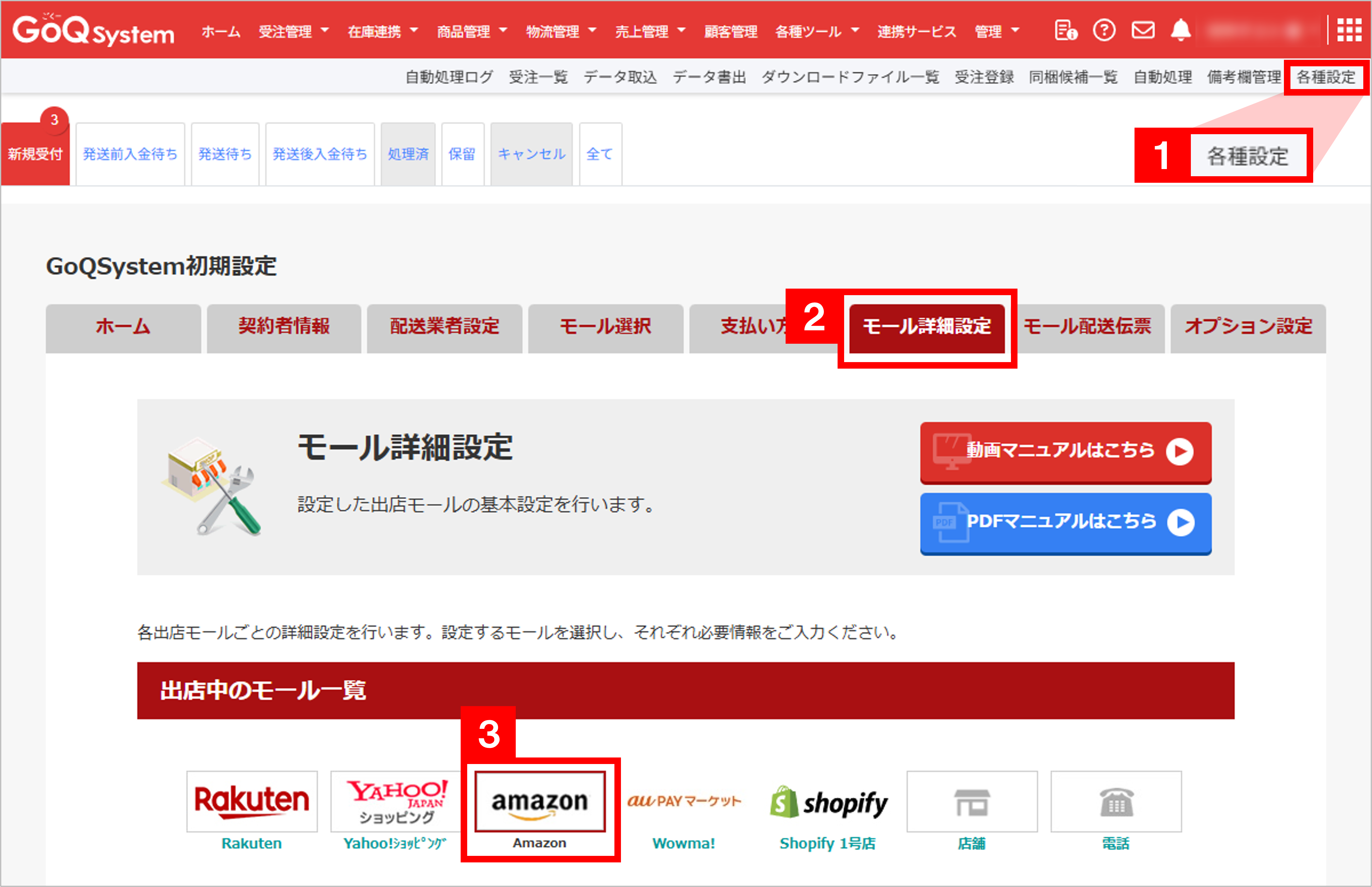The image size is (1372, 887).
Task: Open the notifications bell icon
Action: click(1182, 31)
